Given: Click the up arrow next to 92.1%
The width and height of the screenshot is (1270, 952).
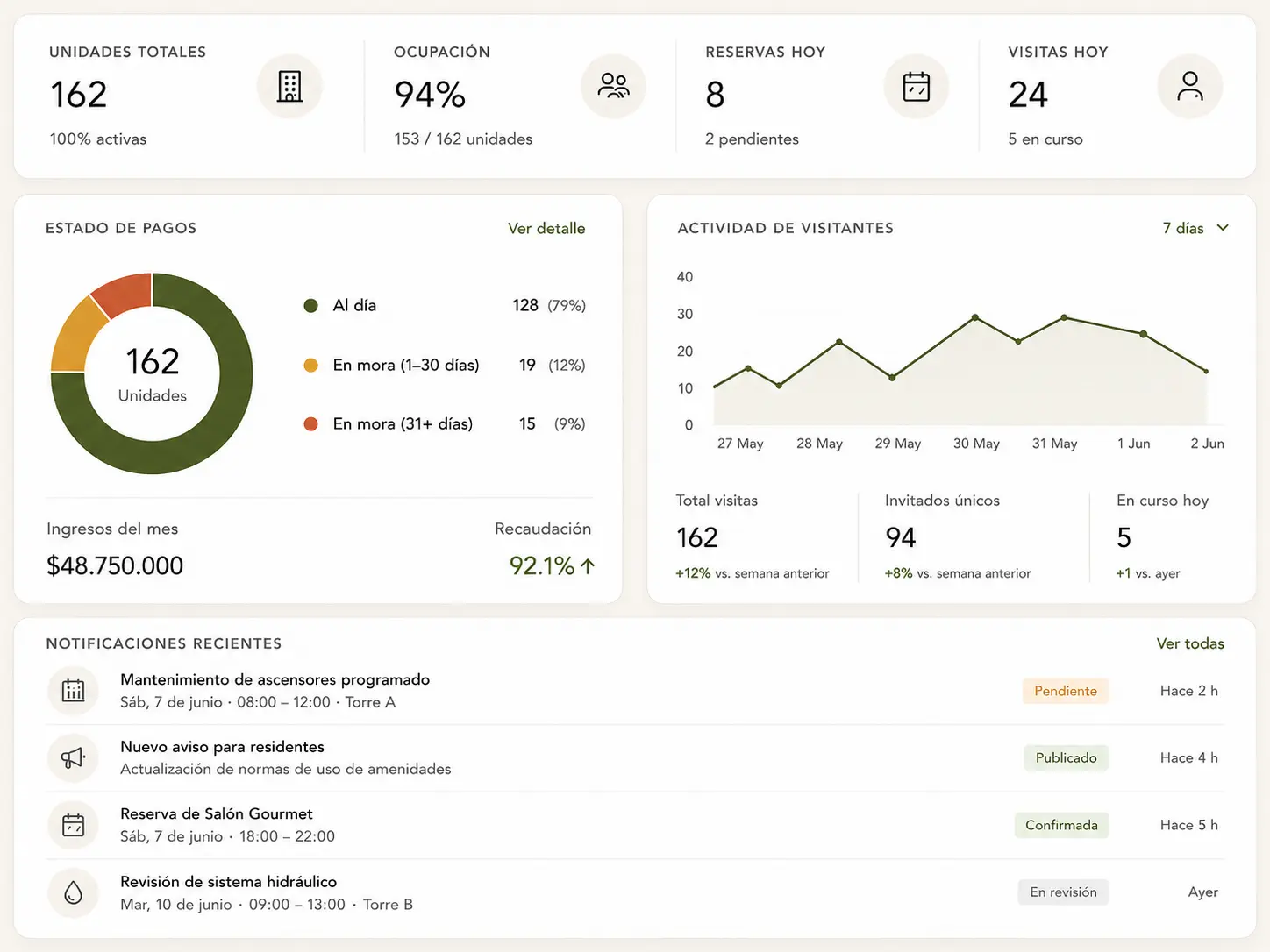Looking at the screenshot, I should [x=588, y=566].
